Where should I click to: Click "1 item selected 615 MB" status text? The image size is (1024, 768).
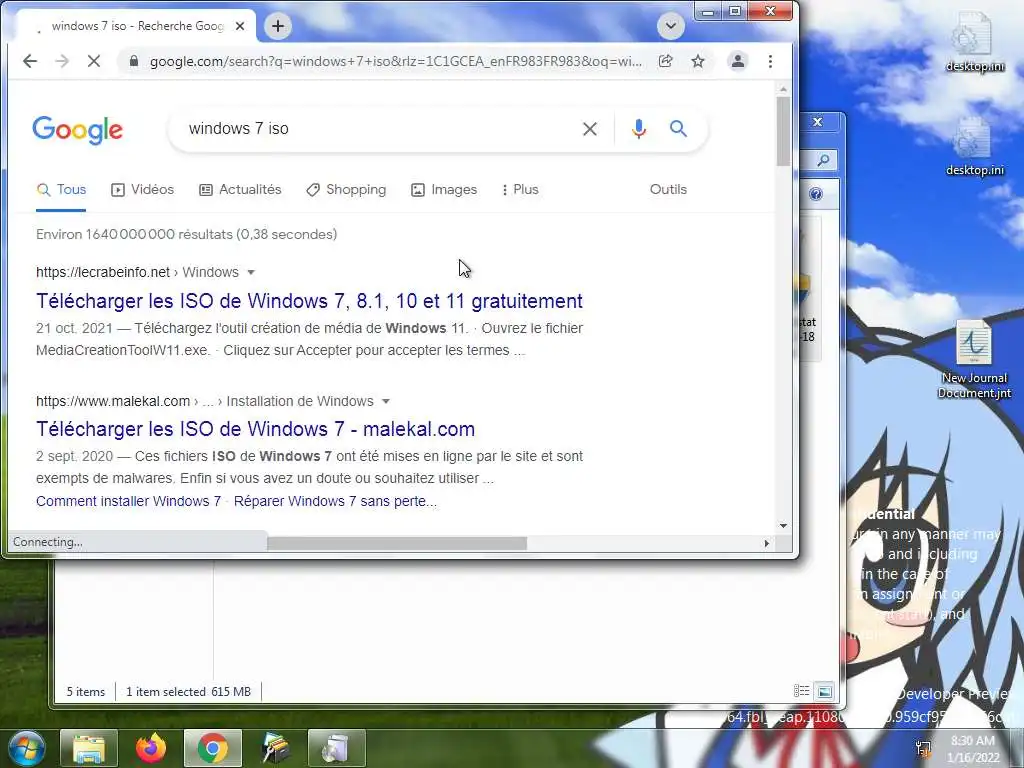(188, 692)
